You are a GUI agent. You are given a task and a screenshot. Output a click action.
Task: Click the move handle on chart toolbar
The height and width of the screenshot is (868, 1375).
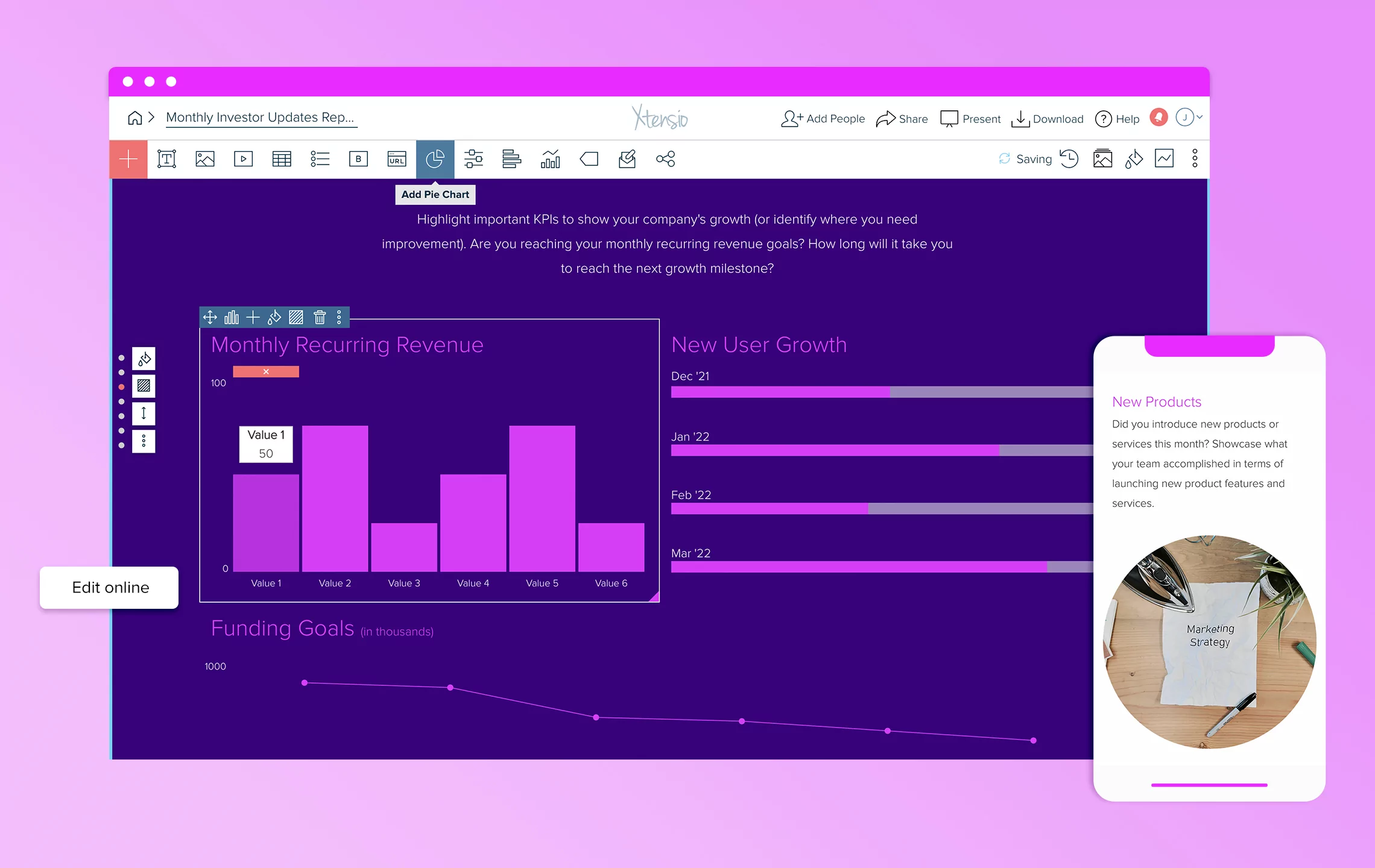(210, 317)
